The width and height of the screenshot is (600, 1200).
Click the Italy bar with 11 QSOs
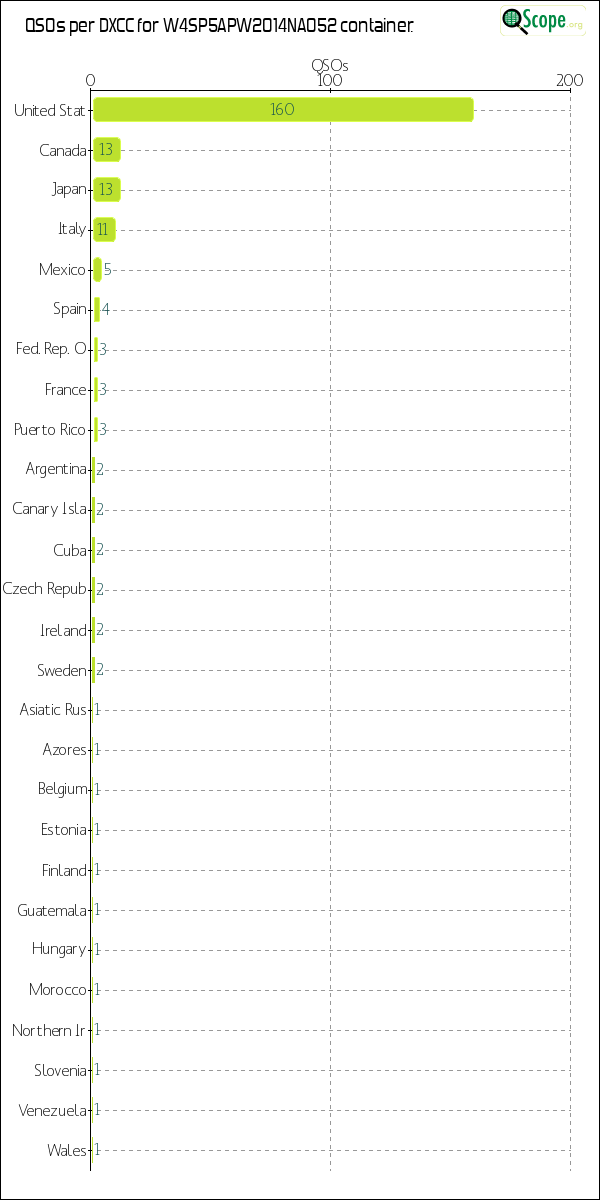coord(104,230)
